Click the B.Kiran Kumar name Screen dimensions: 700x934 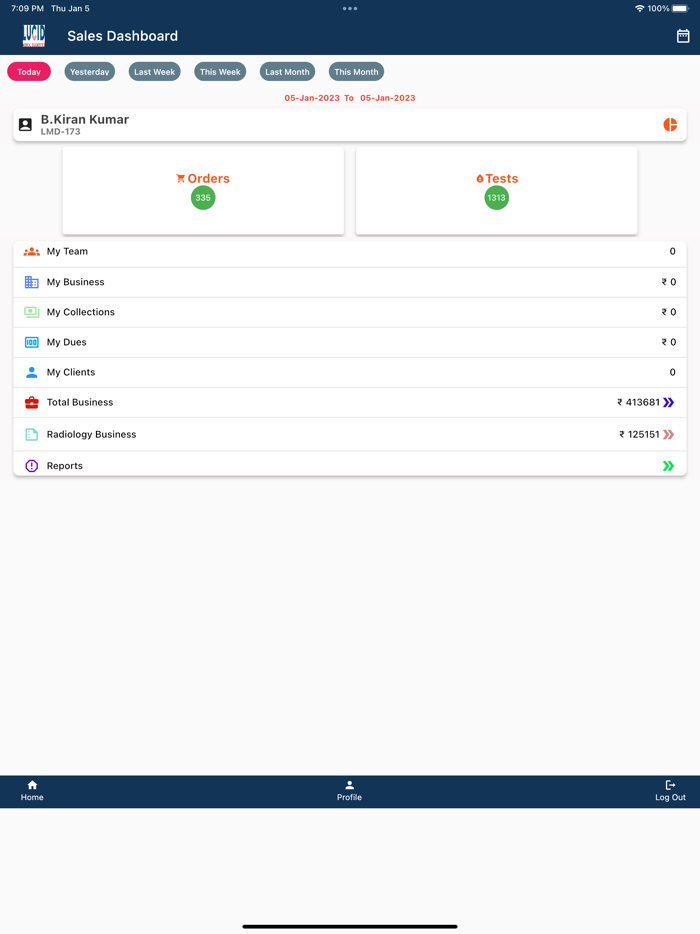(85, 119)
